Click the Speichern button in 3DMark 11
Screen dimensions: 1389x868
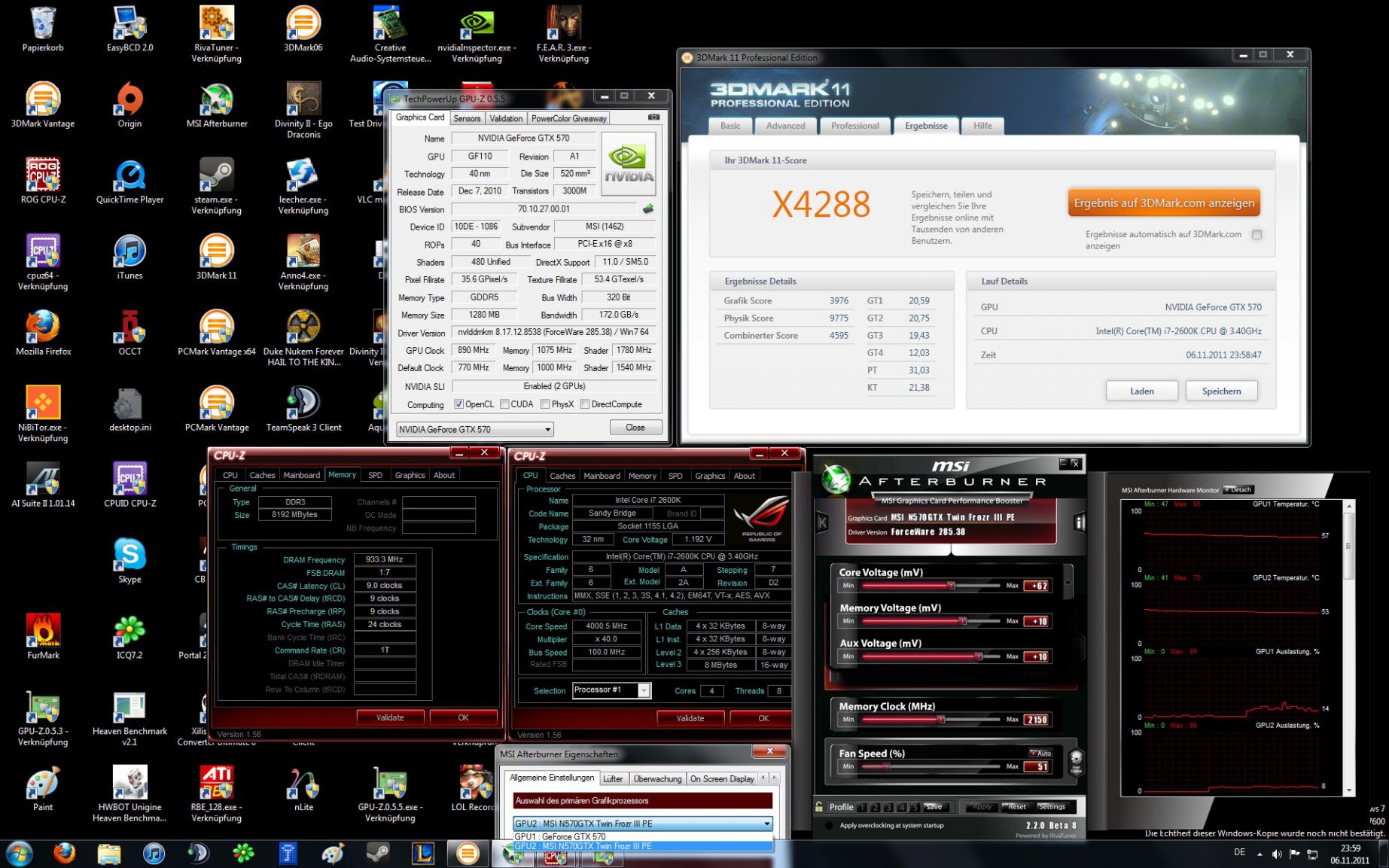tap(1221, 391)
